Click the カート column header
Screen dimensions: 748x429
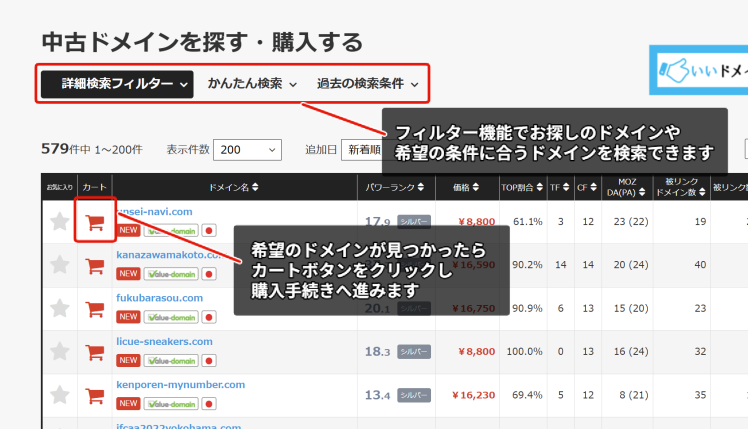pos(94,187)
